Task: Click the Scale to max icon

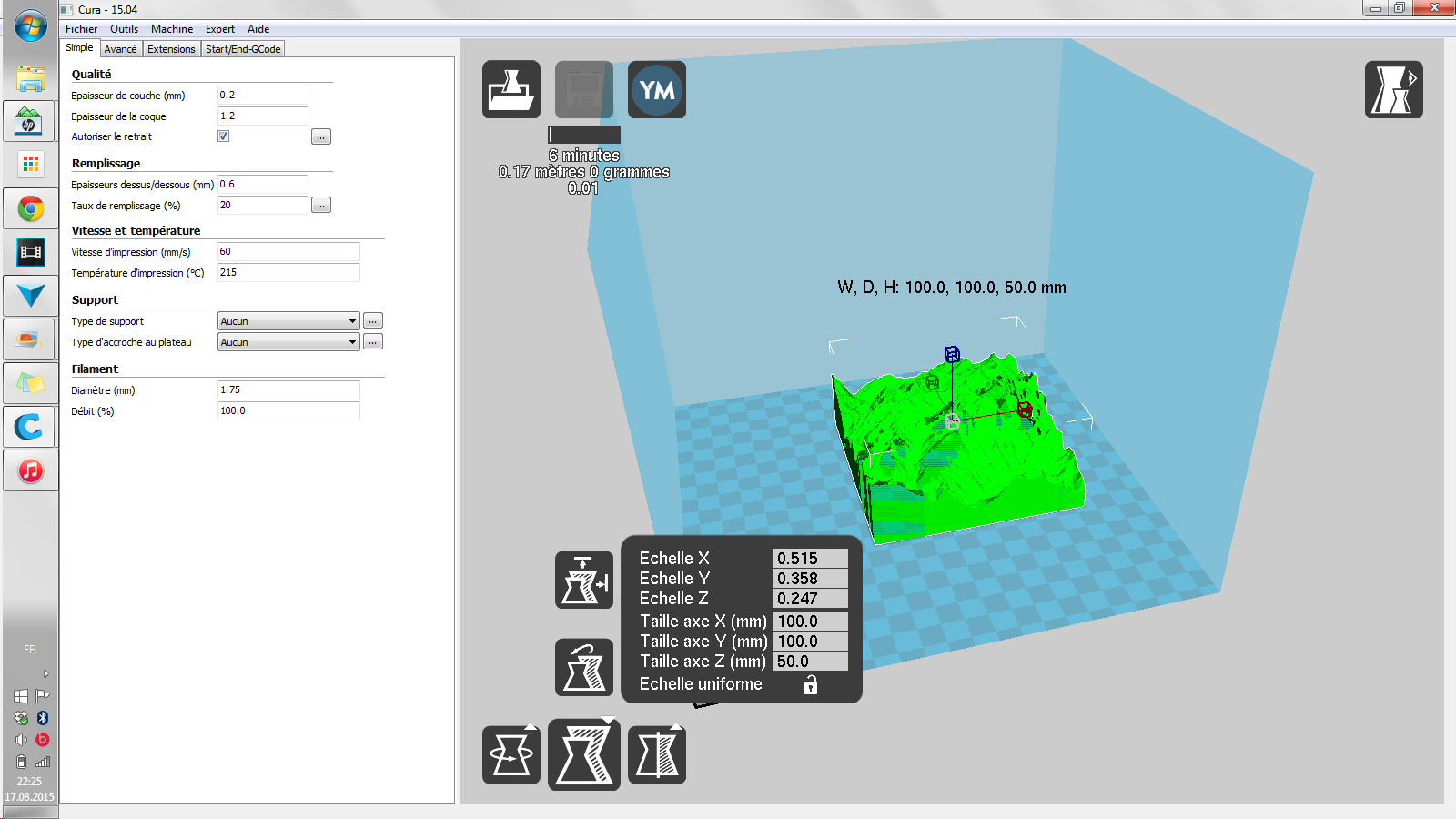Action: [584, 580]
